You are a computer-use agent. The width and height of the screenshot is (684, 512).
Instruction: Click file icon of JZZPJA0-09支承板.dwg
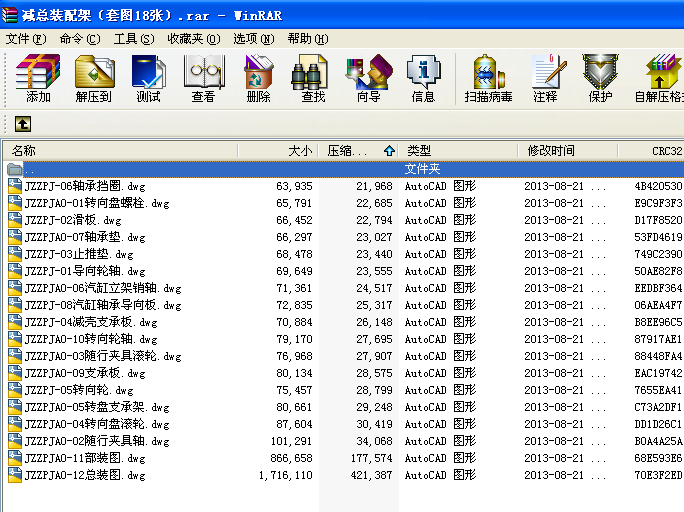tap(15, 373)
